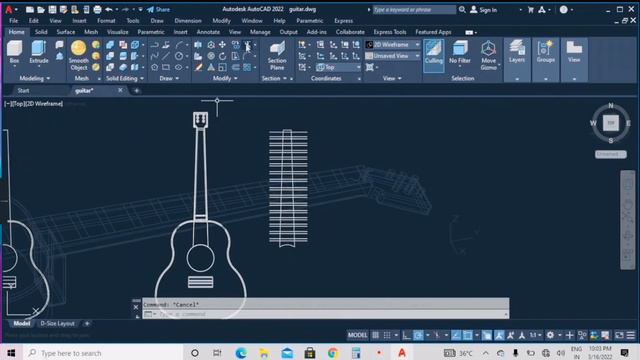Toggle object snap tracking in status bar
Image resolution: width=640 pixels, height=360 pixels.
[456, 335]
